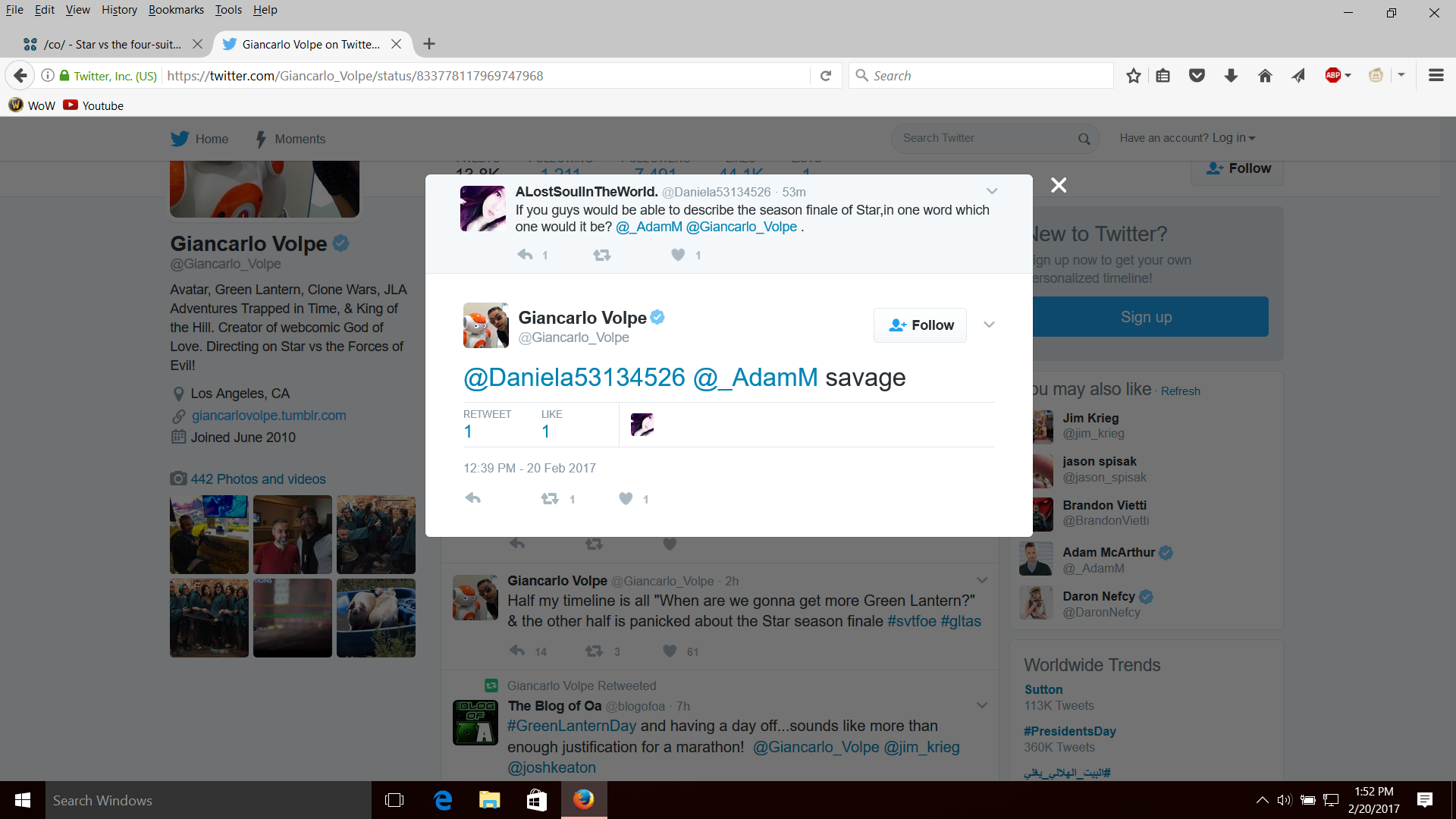This screenshot has height=819, width=1456.
Task: Reply to Giancarlo's savage tweet
Action: click(x=472, y=498)
